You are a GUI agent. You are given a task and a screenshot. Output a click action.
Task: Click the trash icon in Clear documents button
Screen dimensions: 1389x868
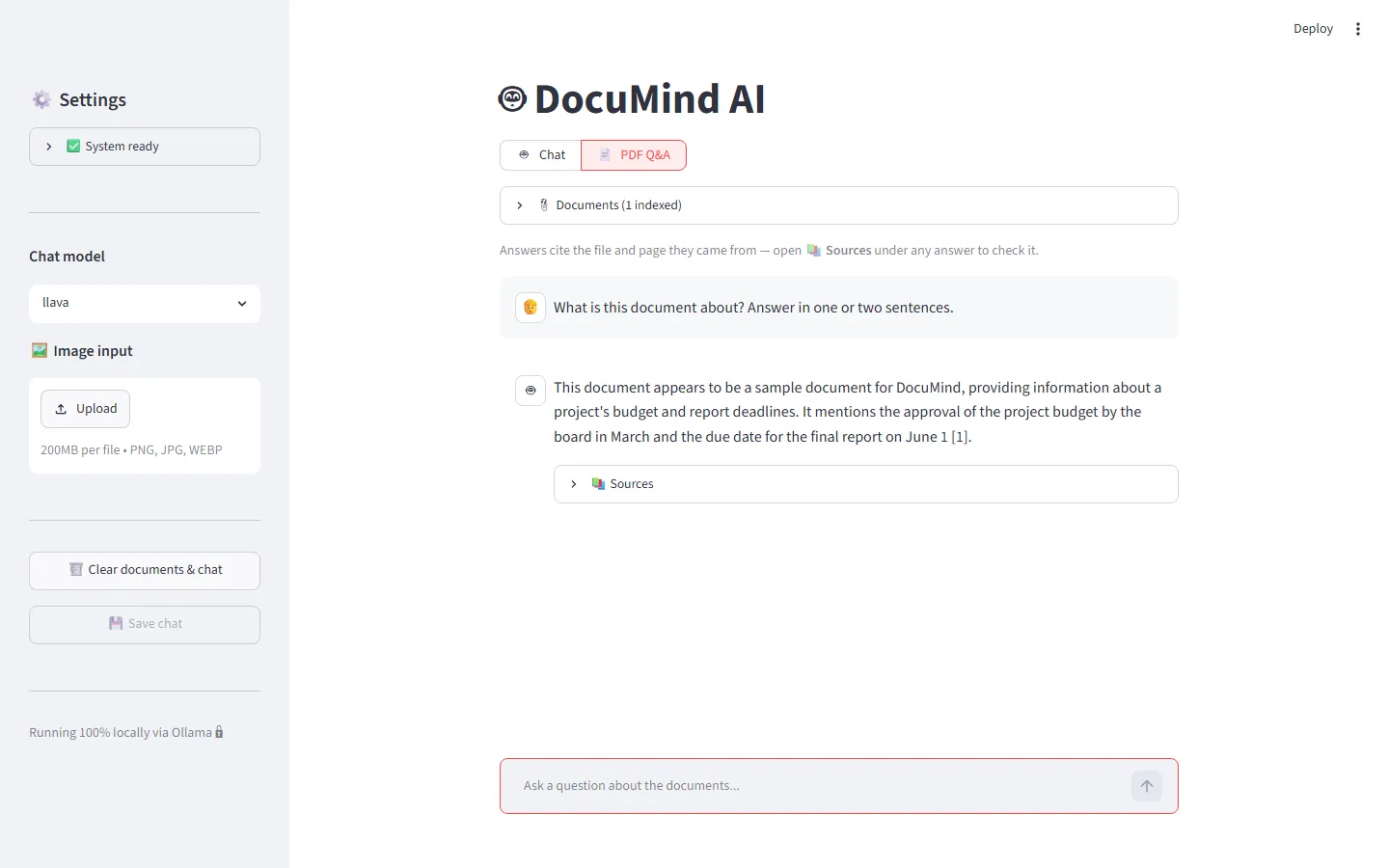point(76,569)
